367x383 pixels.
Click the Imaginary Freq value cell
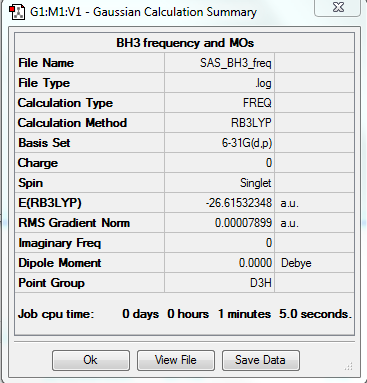tap(219, 243)
